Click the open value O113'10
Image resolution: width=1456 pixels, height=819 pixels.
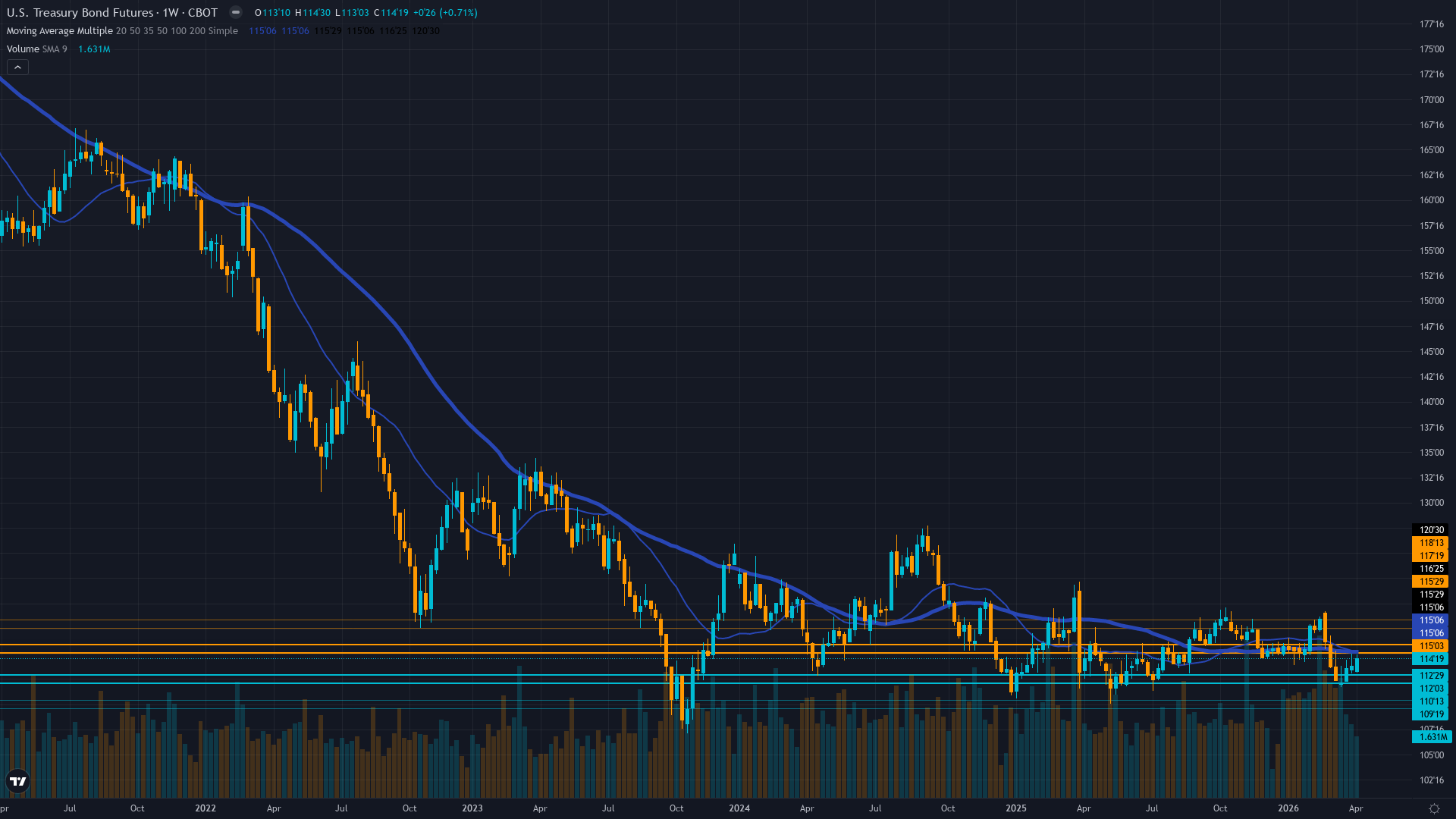(x=272, y=13)
